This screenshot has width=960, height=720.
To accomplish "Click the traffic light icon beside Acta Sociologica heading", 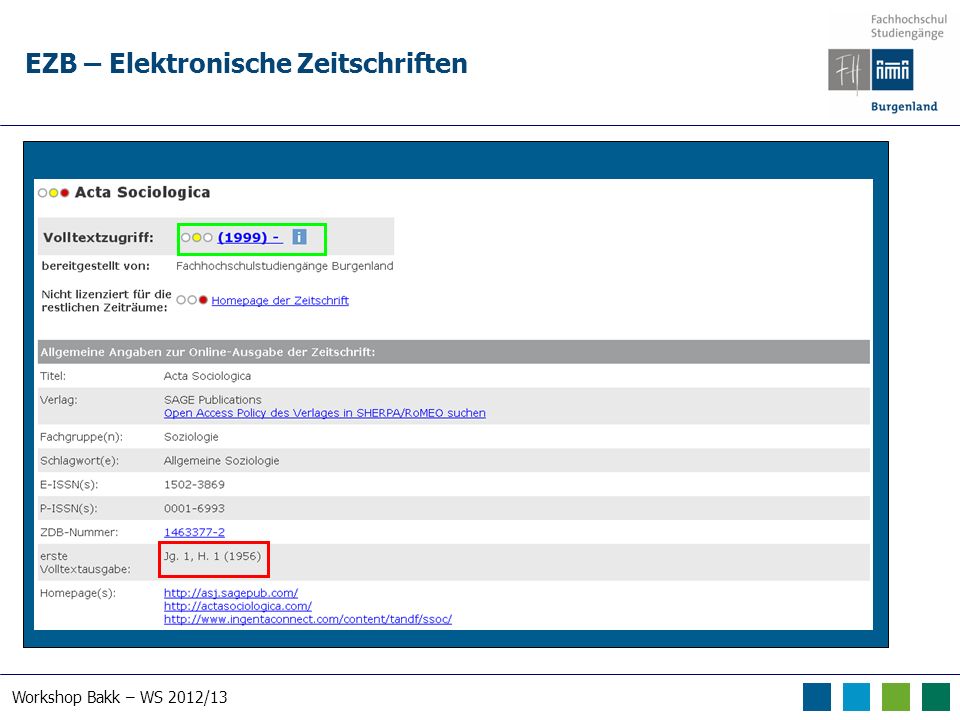I will click(53, 193).
